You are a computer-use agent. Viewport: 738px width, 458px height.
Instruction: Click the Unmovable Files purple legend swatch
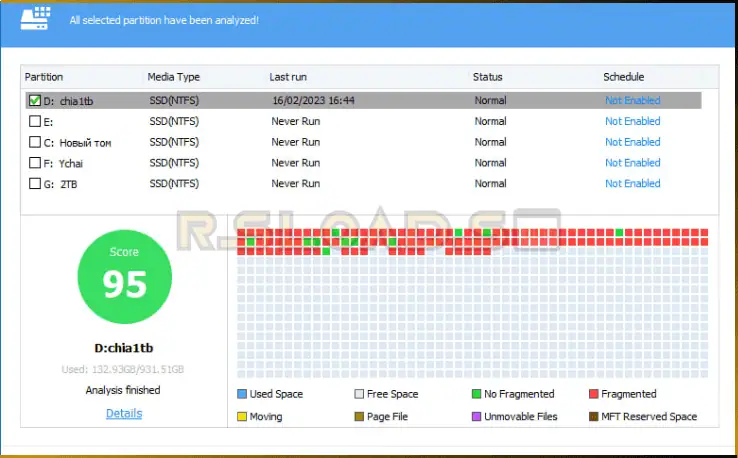pos(476,417)
